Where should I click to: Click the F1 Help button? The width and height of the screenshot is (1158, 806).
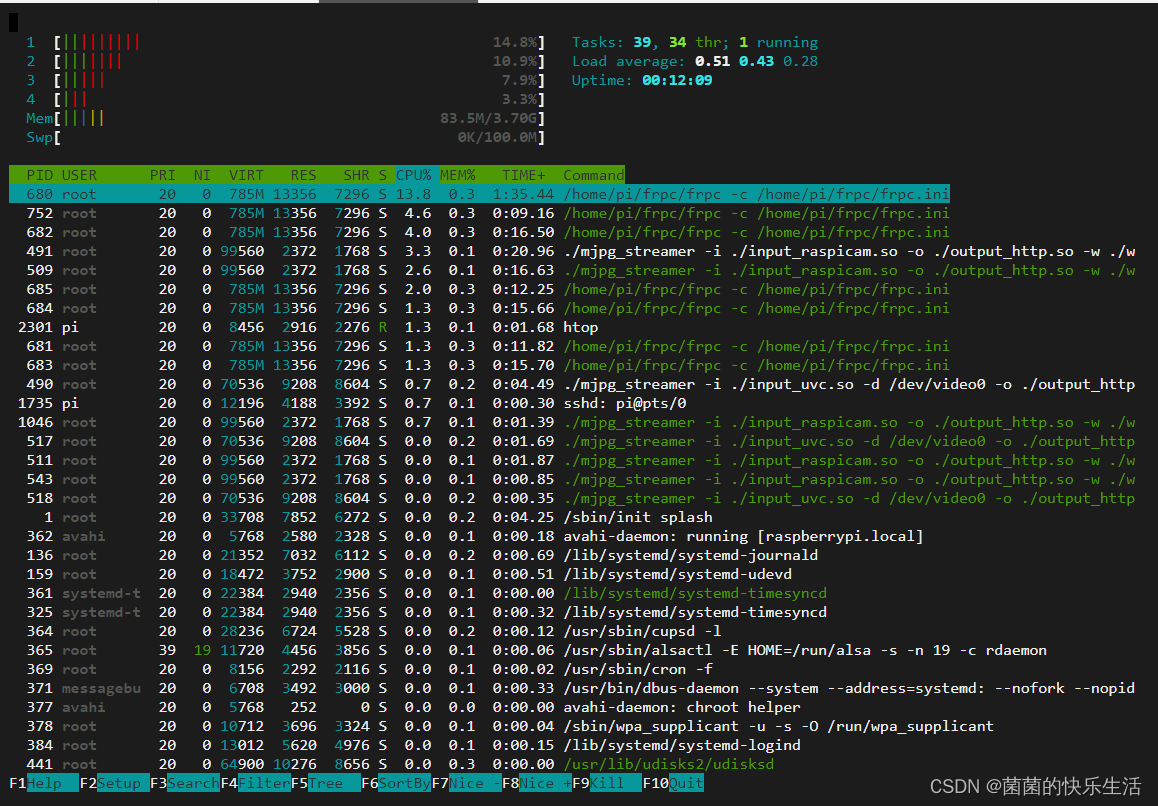tap(44, 783)
